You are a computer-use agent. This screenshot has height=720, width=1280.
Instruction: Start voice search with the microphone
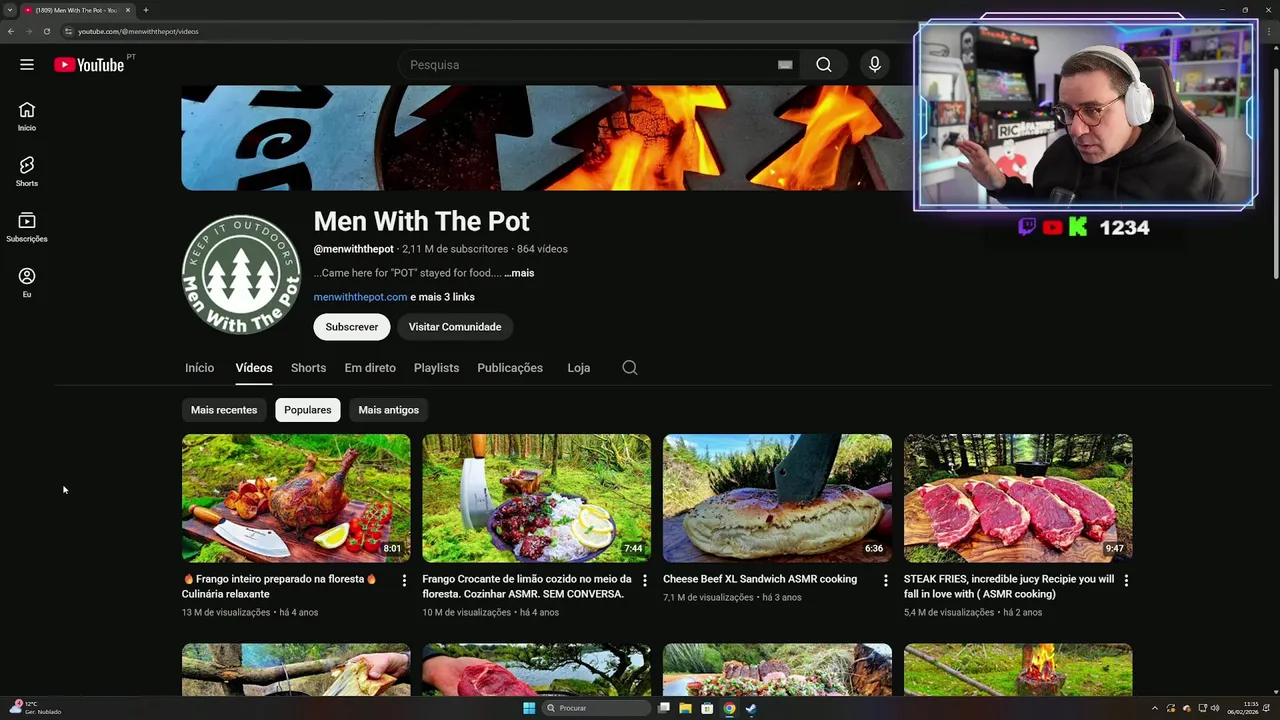pyautogui.click(x=875, y=65)
